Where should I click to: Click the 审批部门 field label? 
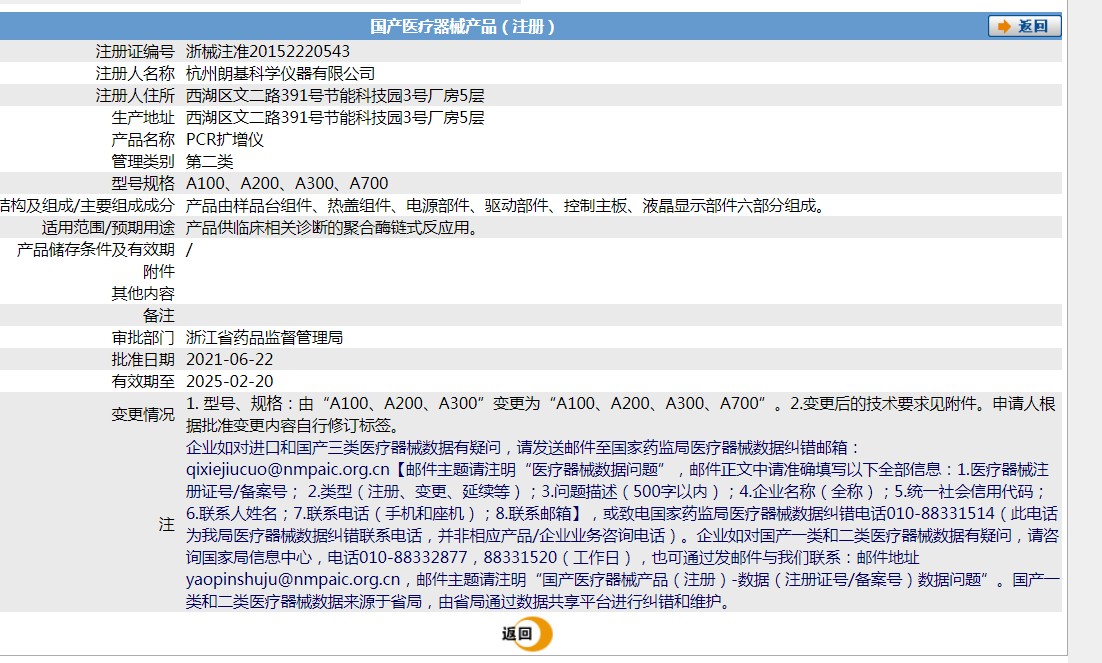pyautogui.click(x=143, y=337)
